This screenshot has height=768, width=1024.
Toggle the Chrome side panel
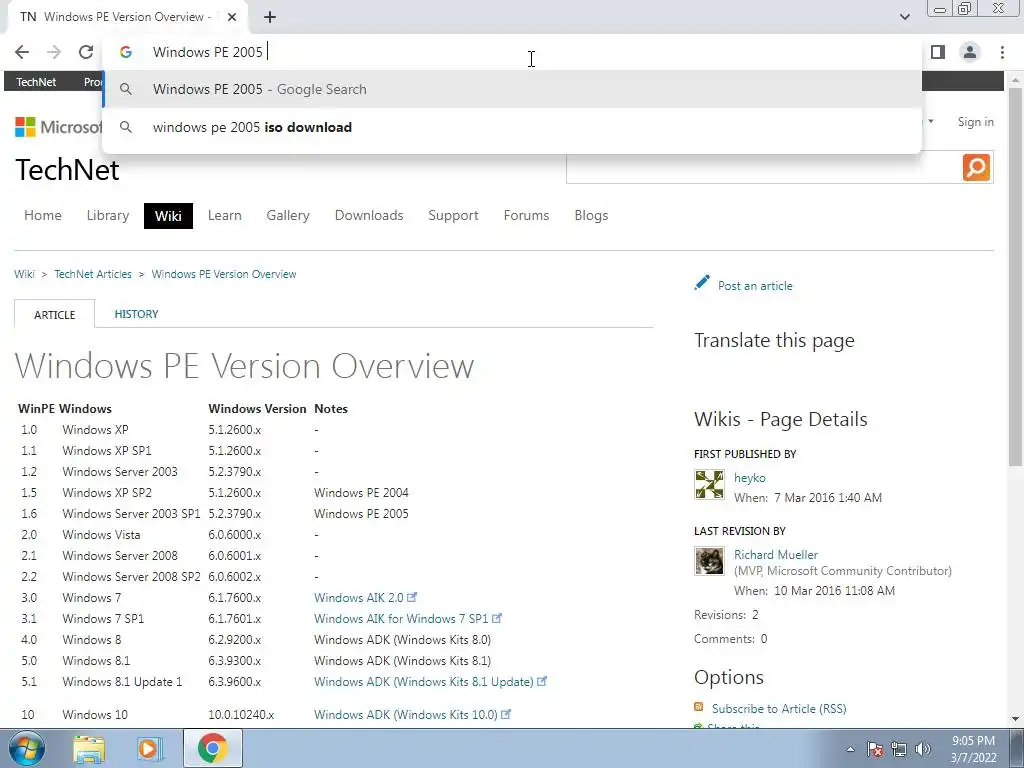[x=938, y=52]
